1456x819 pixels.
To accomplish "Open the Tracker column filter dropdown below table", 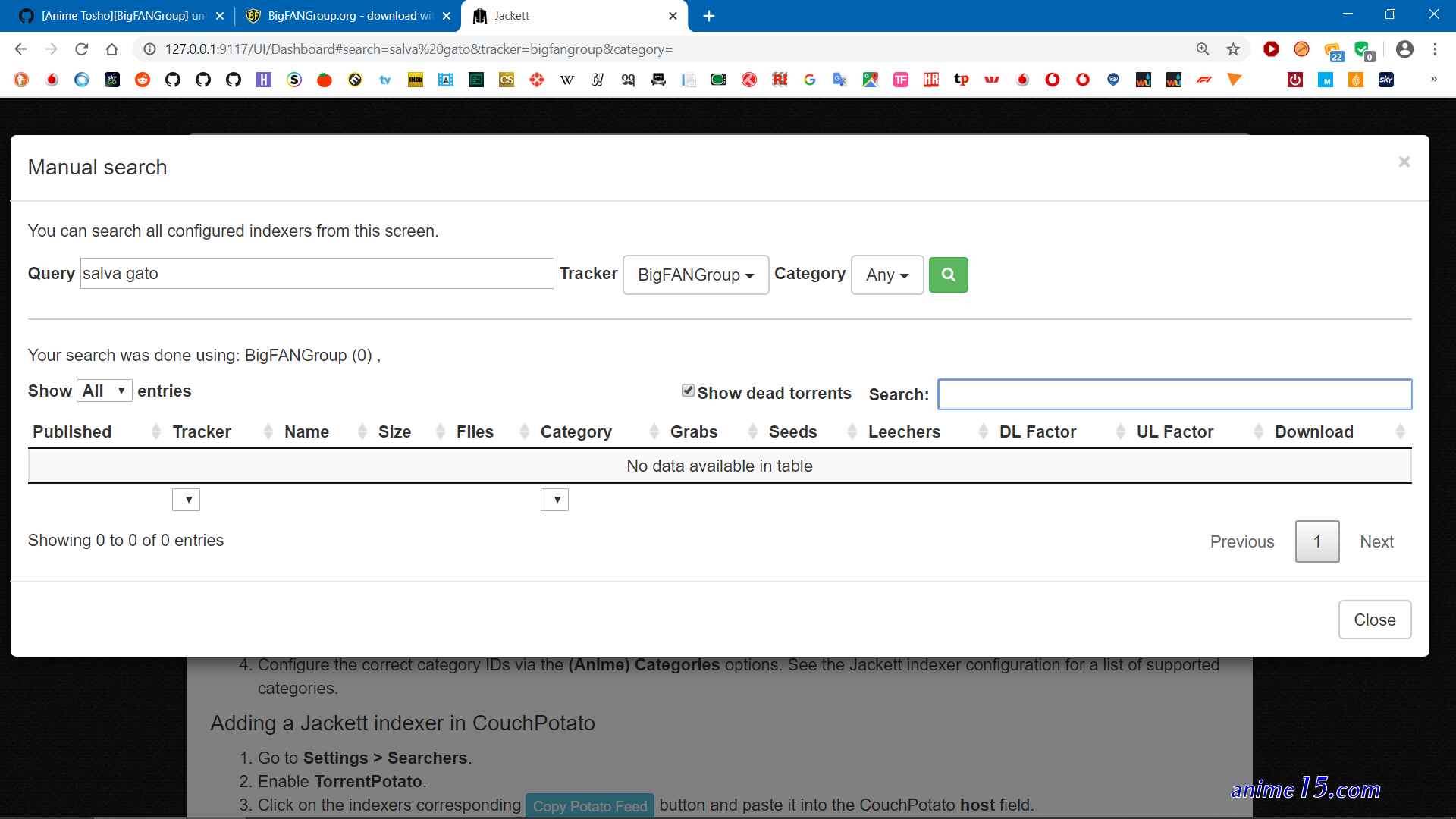I will [x=186, y=500].
